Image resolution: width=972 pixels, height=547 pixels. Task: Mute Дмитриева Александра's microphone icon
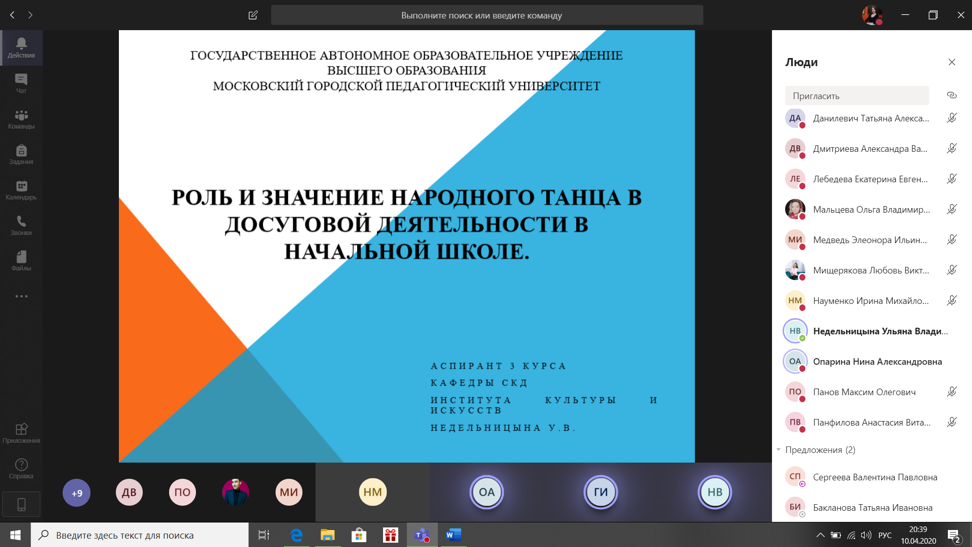pos(952,148)
